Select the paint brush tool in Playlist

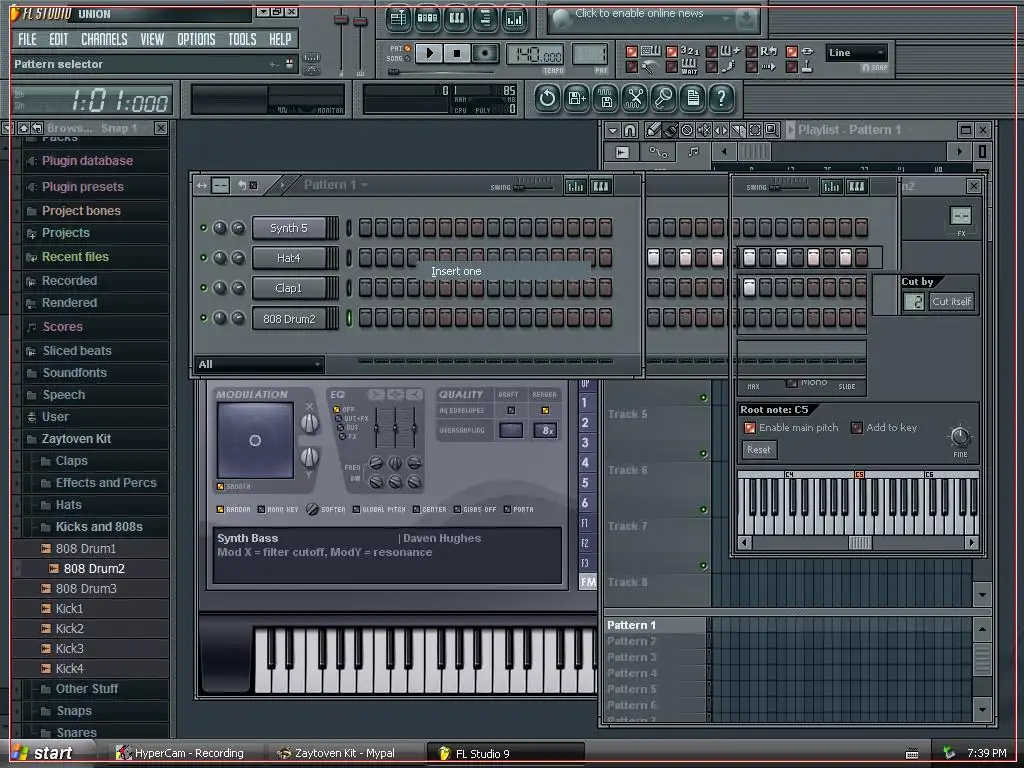coord(670,130)
